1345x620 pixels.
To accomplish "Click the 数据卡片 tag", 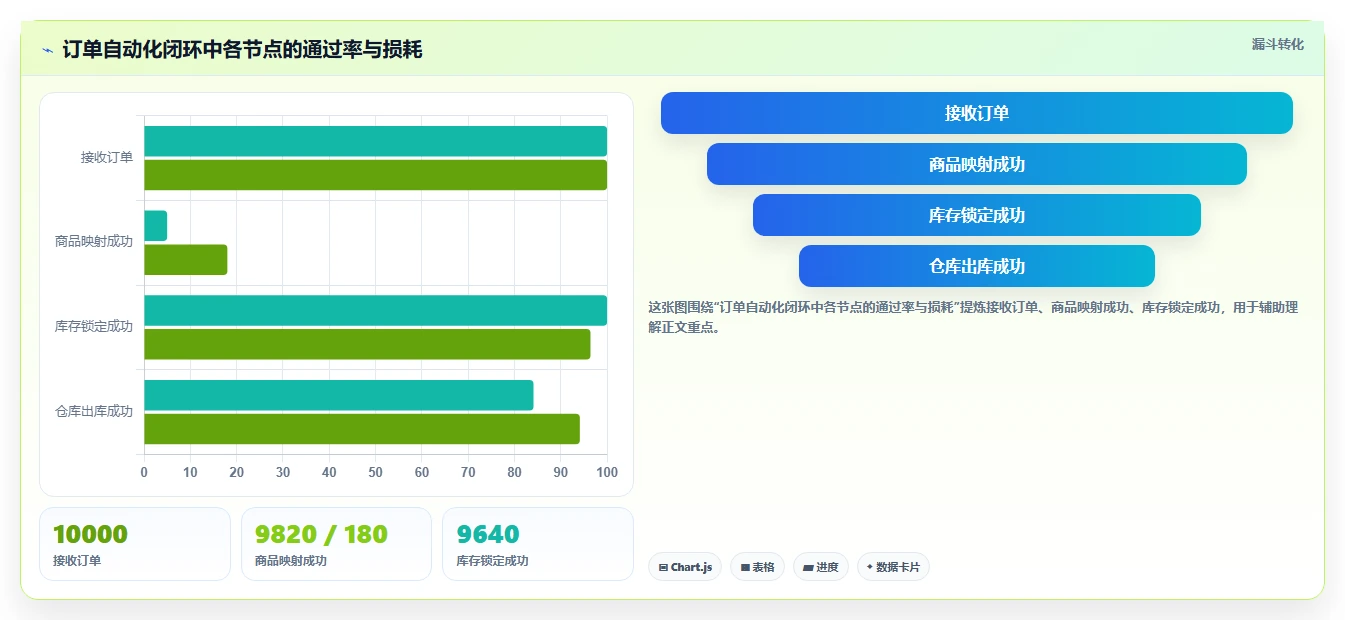I will click(893, 567).
